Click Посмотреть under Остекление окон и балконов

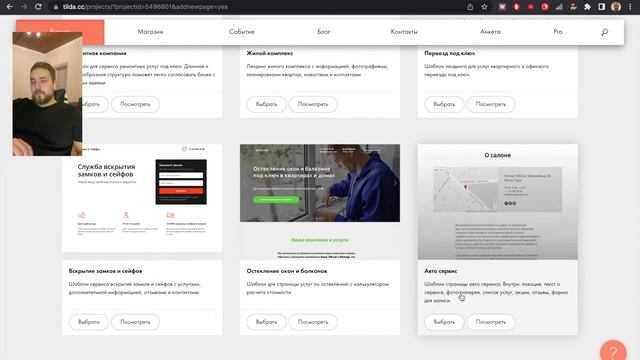click(313, 322)
